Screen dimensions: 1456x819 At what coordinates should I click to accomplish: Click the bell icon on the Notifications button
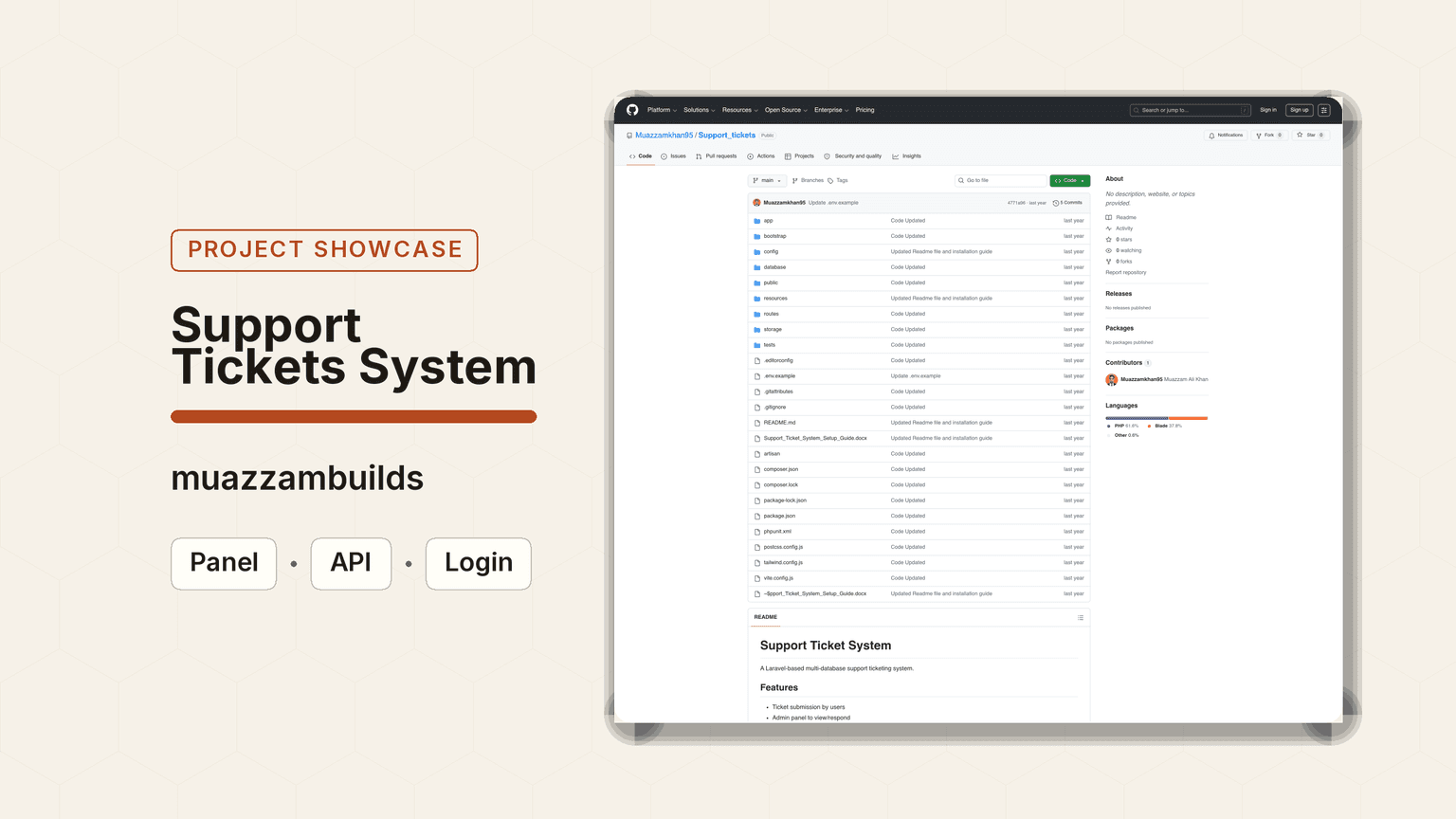click(x=1211, y=136)
